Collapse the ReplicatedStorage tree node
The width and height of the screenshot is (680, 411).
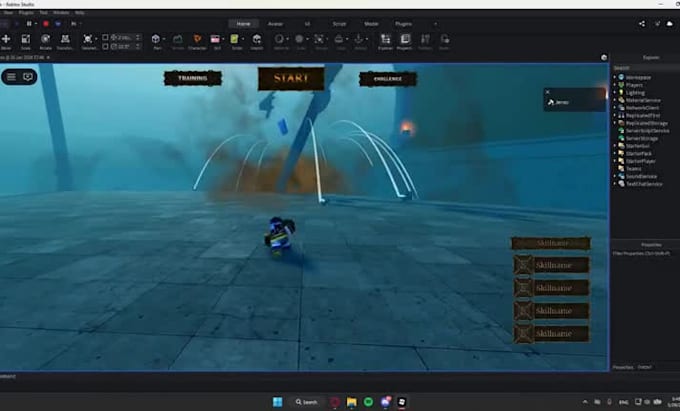click(615, 123)
